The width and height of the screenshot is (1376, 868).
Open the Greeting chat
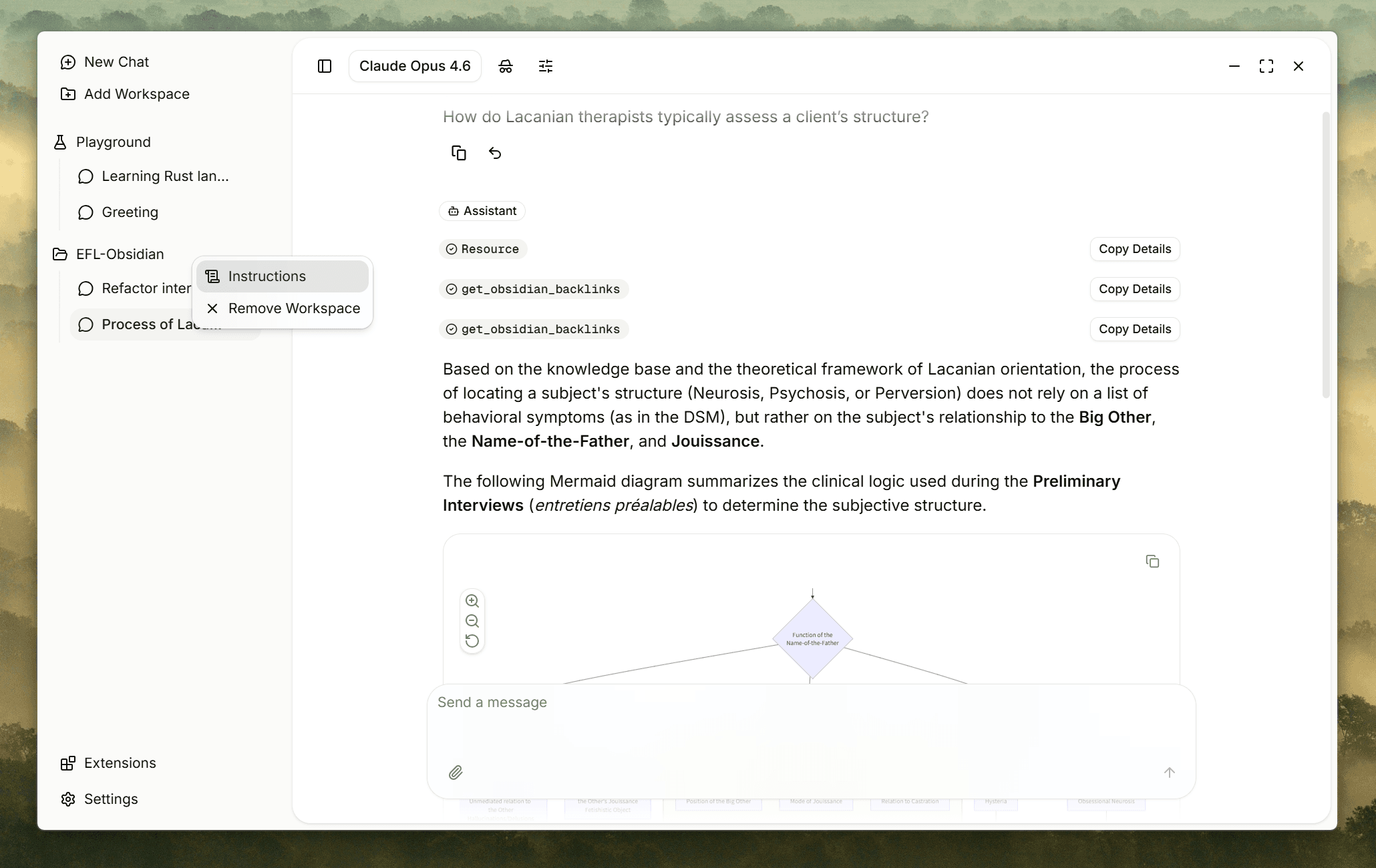[x=130, y=212]
